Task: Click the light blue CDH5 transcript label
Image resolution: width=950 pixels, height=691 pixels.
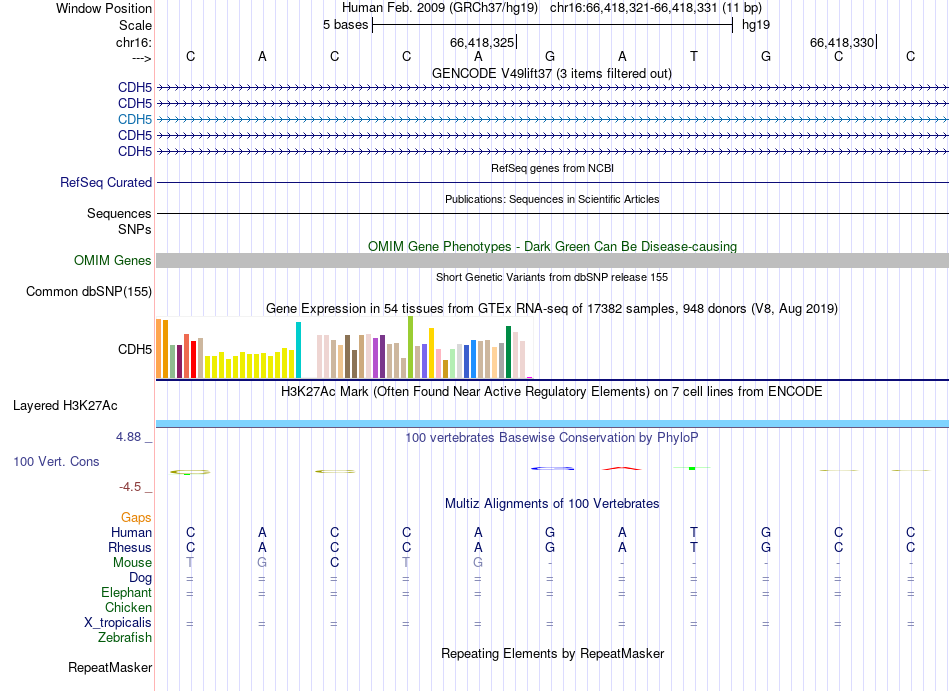Action: 135,119
